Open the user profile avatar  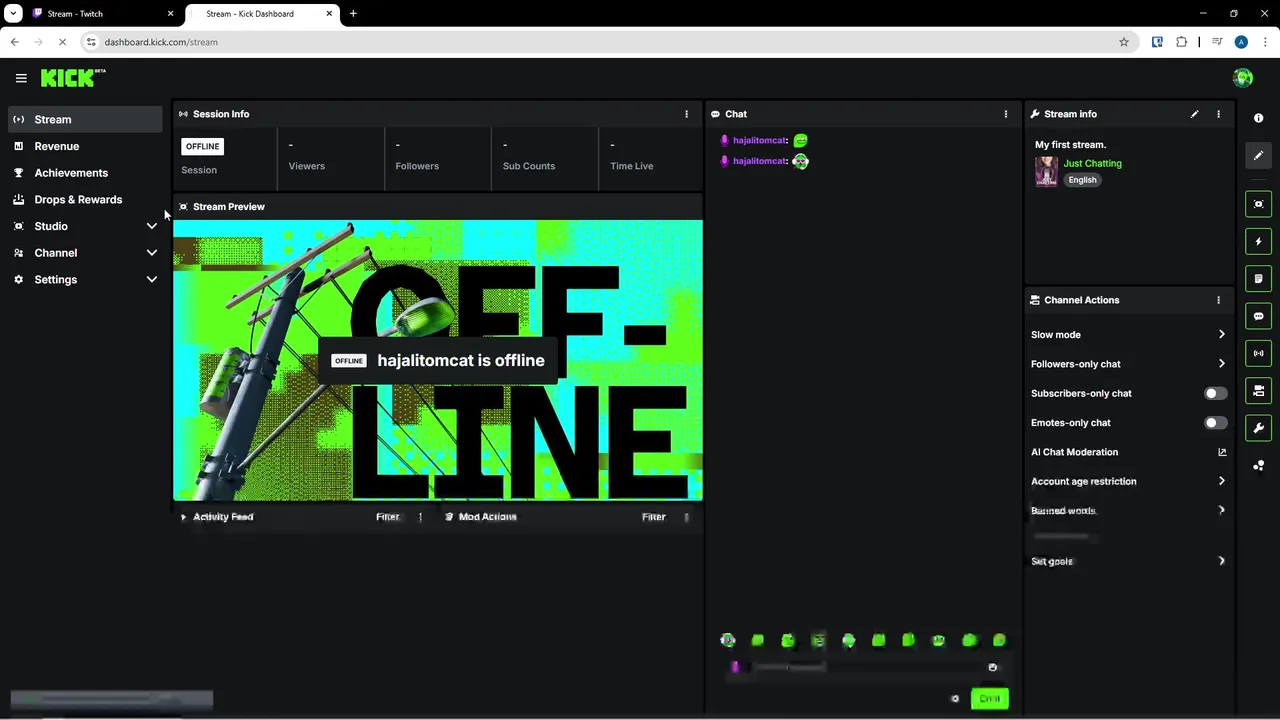[1243, 78]
